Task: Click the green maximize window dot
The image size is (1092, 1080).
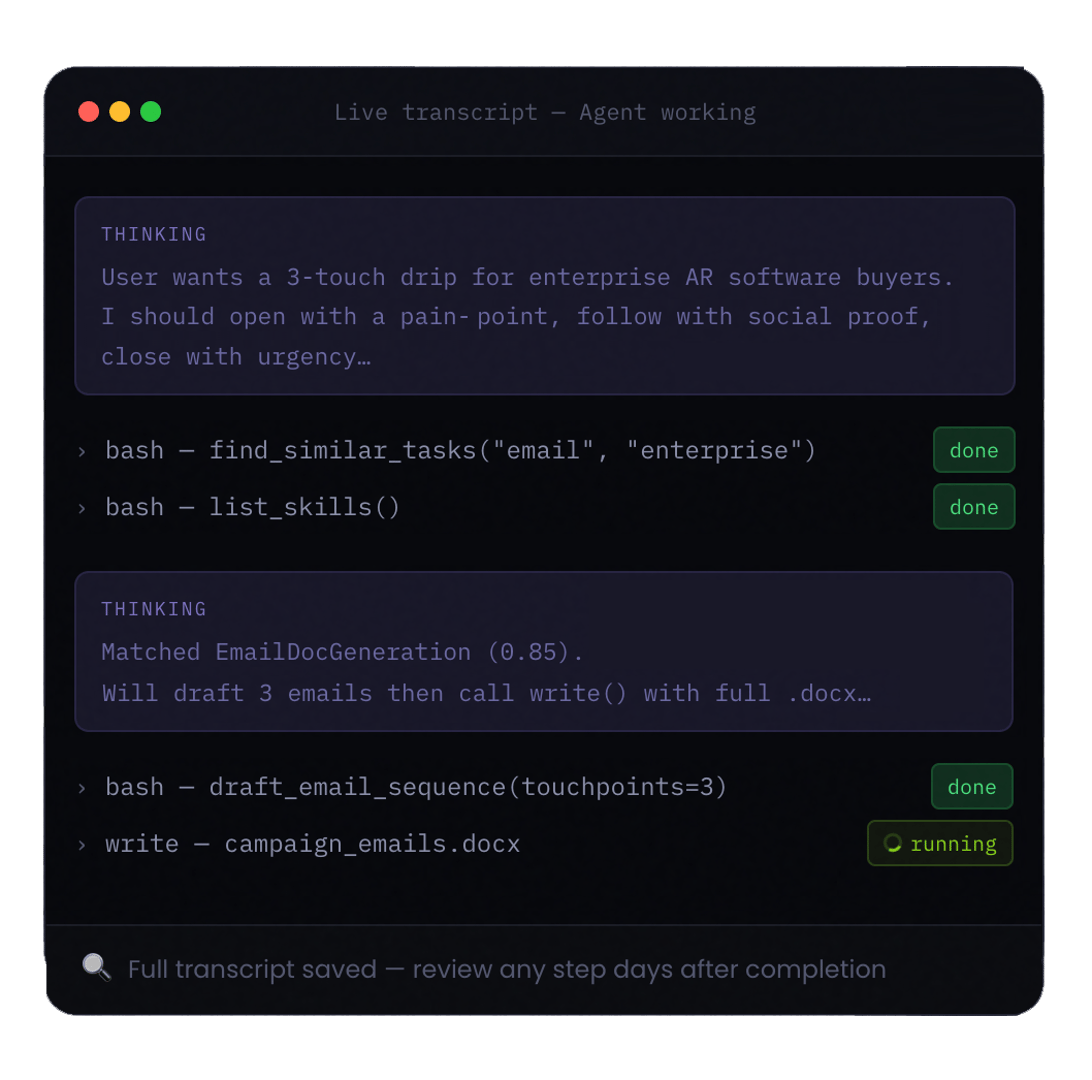Action: point(151,112)
